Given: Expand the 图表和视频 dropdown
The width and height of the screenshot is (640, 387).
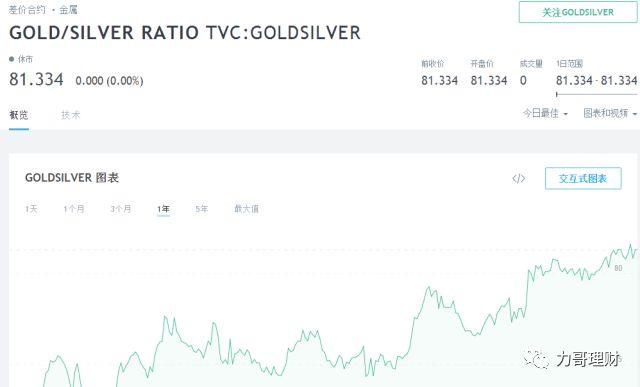Looking at the screenshot, I should (610, 113).
